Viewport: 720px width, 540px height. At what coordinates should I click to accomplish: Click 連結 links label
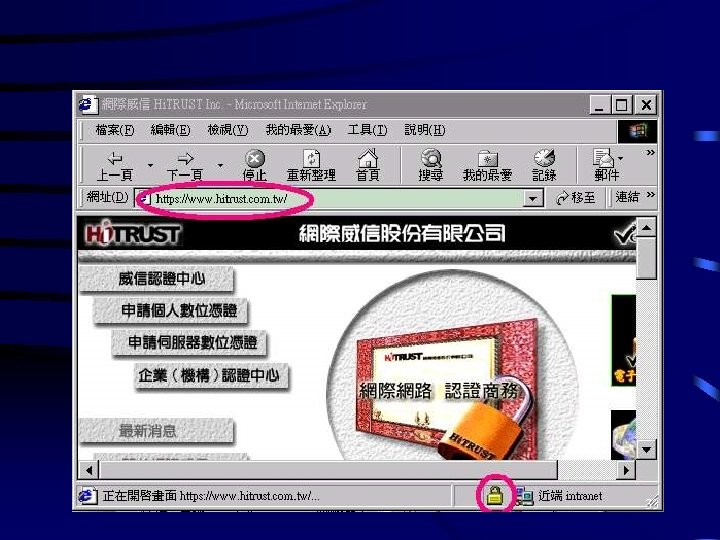click(x=627, y=197)
